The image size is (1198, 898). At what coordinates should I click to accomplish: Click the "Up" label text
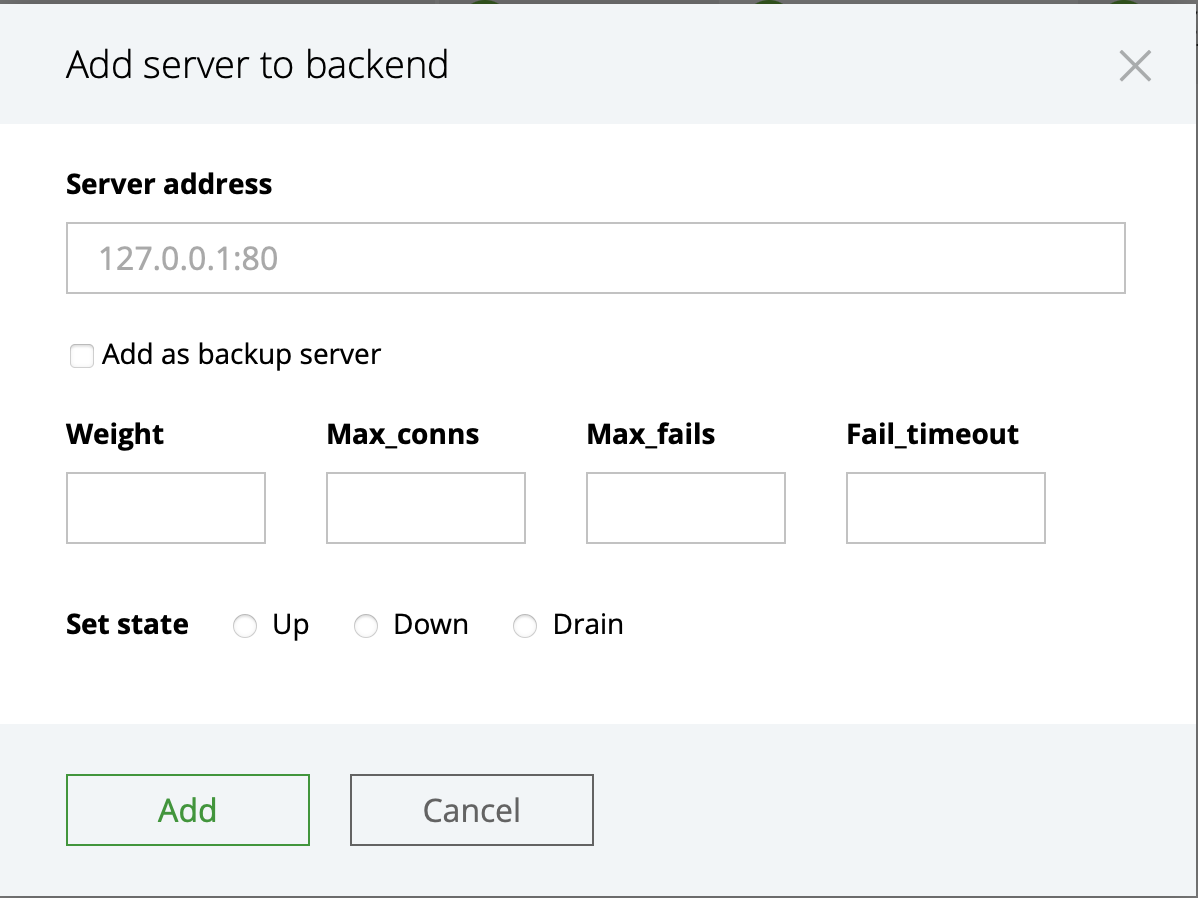[290, 625]
